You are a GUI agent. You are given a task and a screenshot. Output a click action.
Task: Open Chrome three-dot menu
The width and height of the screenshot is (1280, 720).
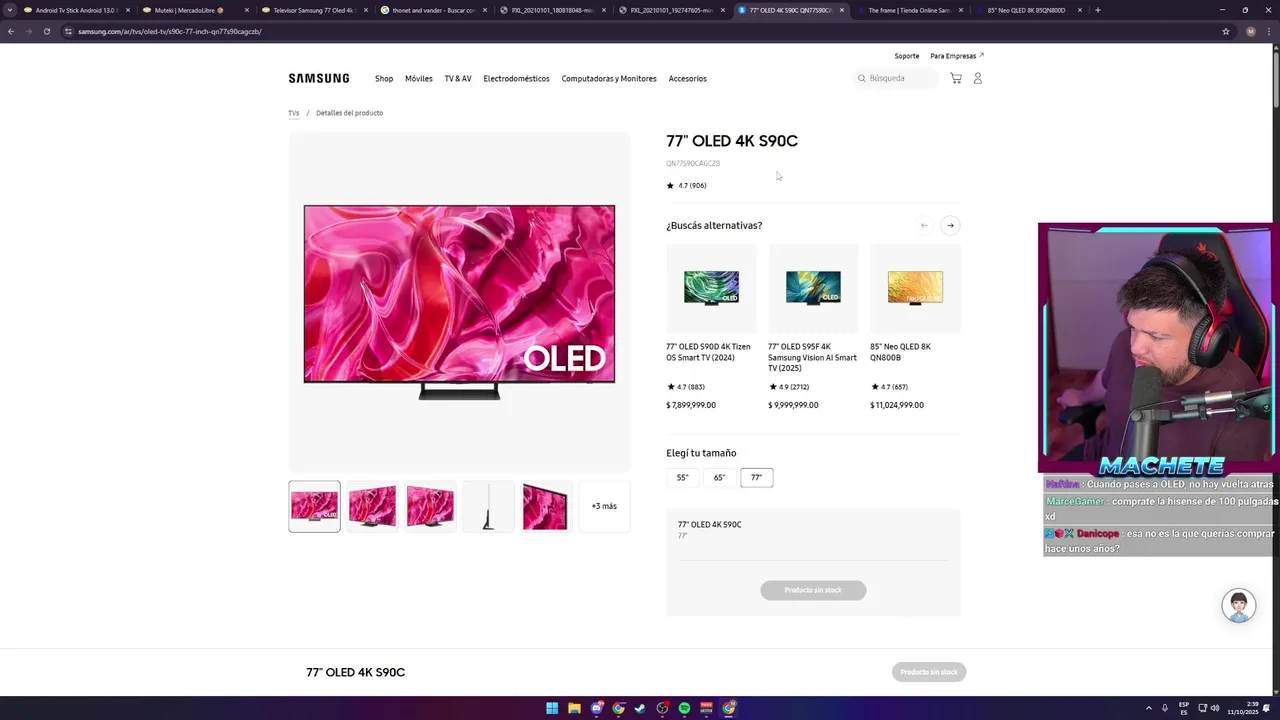point(1269,31)
